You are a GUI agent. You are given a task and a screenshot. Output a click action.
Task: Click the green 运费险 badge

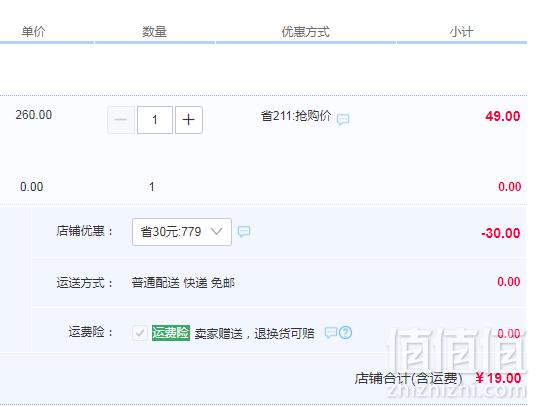(x=171, y=333)
